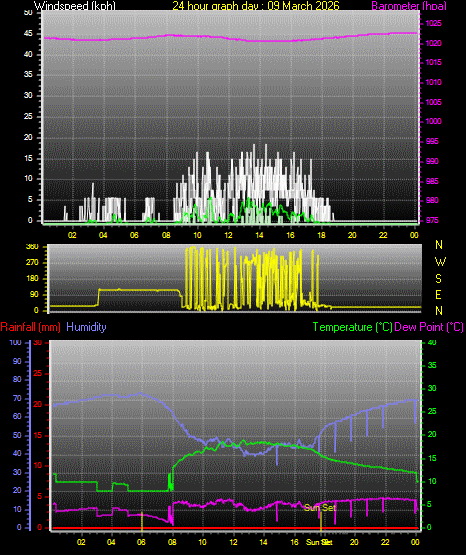Click the blue '60' humidity axis value
466x555 pixels.
click(17, 417)
